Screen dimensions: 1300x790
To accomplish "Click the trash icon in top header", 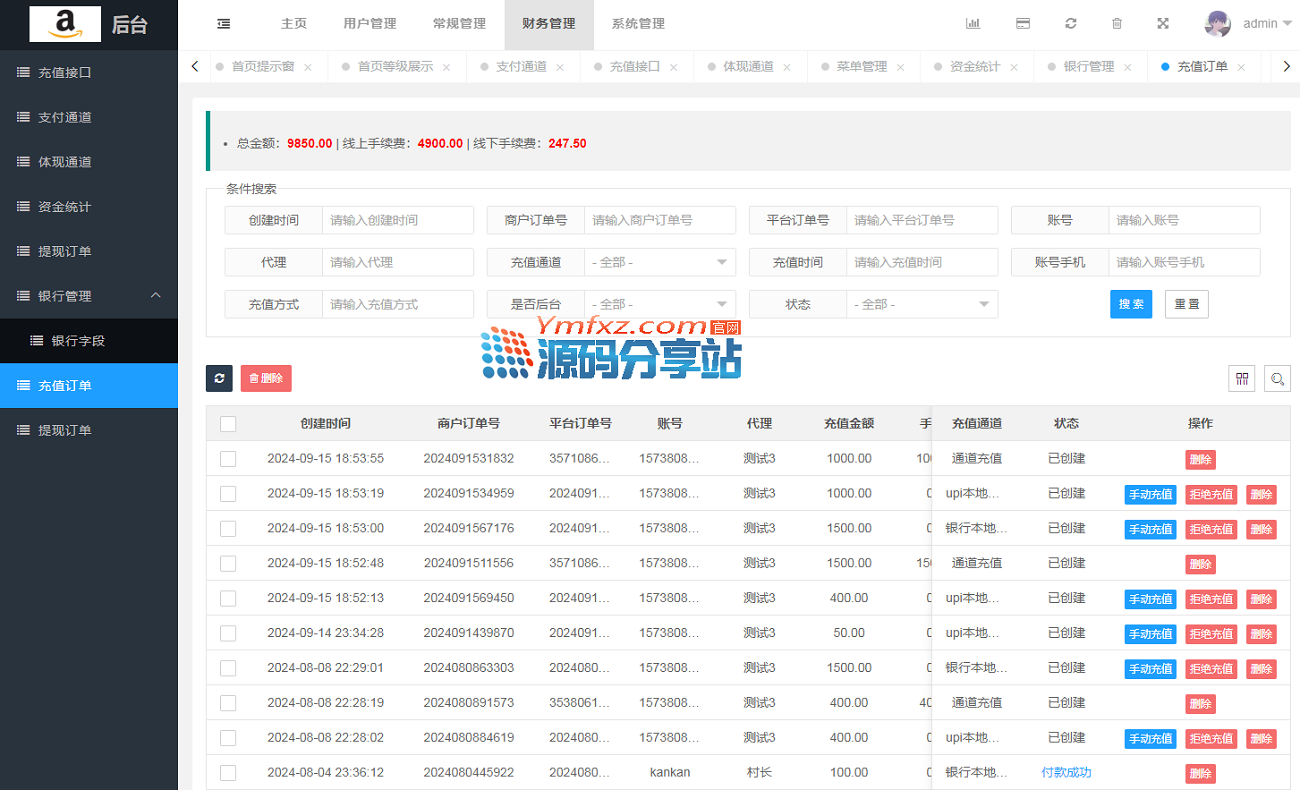I will click(1117, 24).
